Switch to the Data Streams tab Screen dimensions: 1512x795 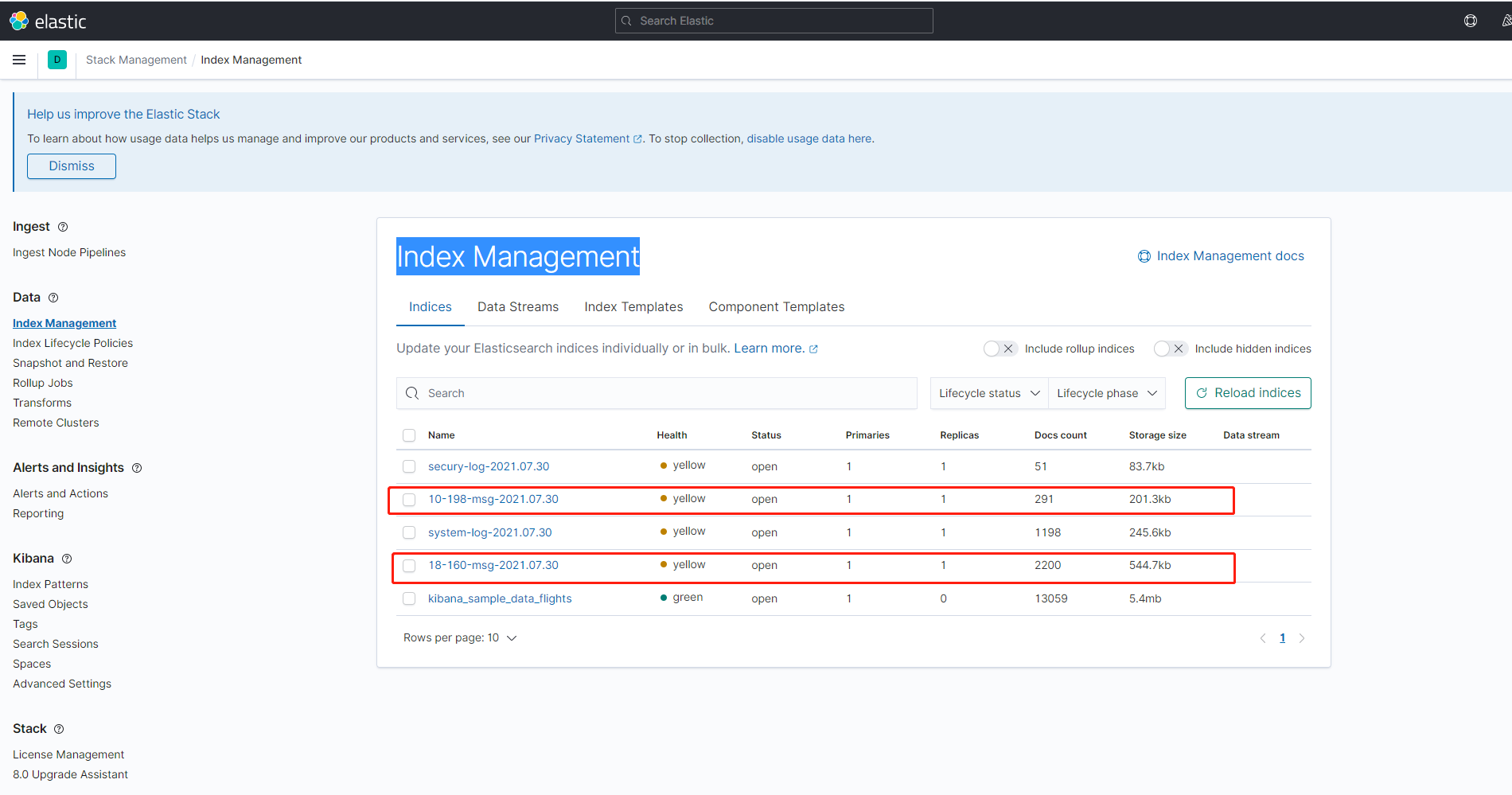click(x=518, y=307)
